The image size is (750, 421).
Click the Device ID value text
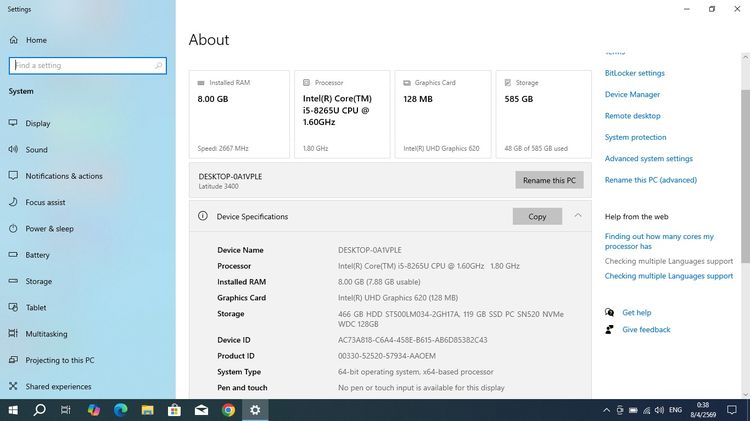tap(412, 340)
